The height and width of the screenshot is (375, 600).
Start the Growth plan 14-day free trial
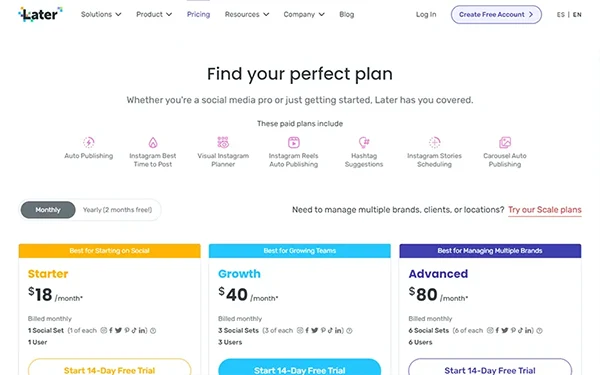click(x=300, y=368)
